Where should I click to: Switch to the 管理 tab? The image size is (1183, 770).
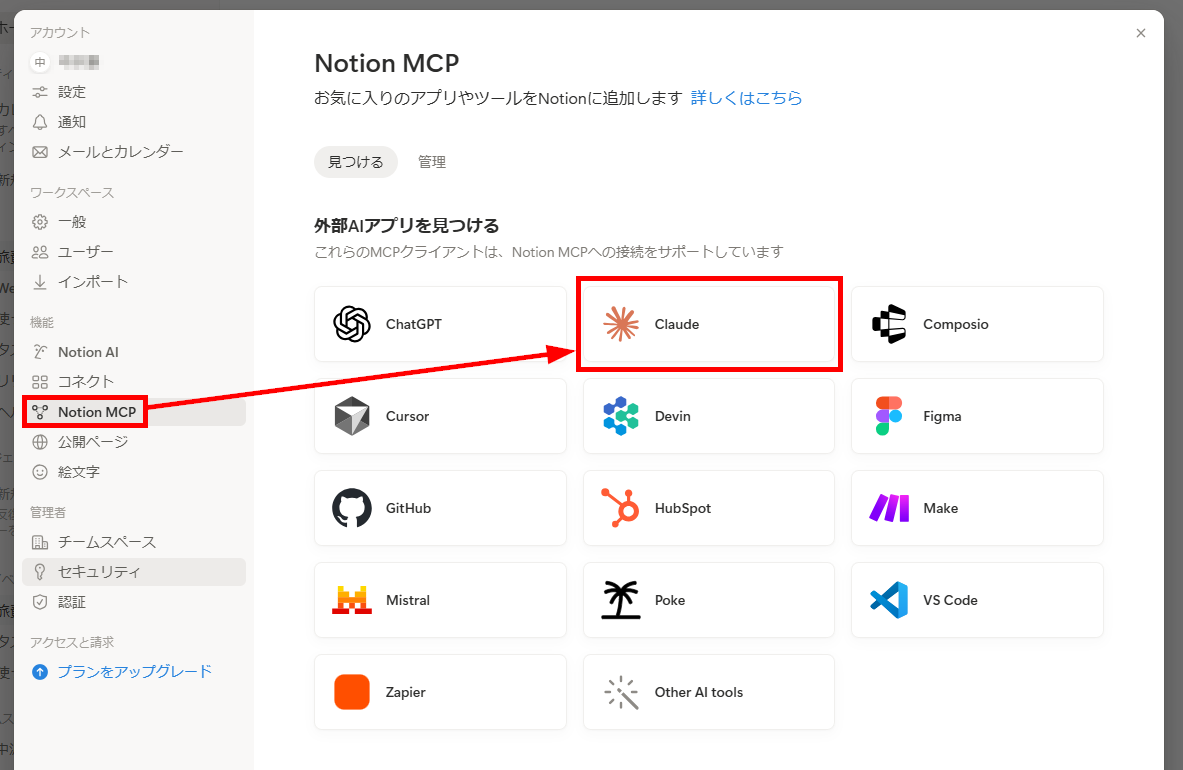432,162
